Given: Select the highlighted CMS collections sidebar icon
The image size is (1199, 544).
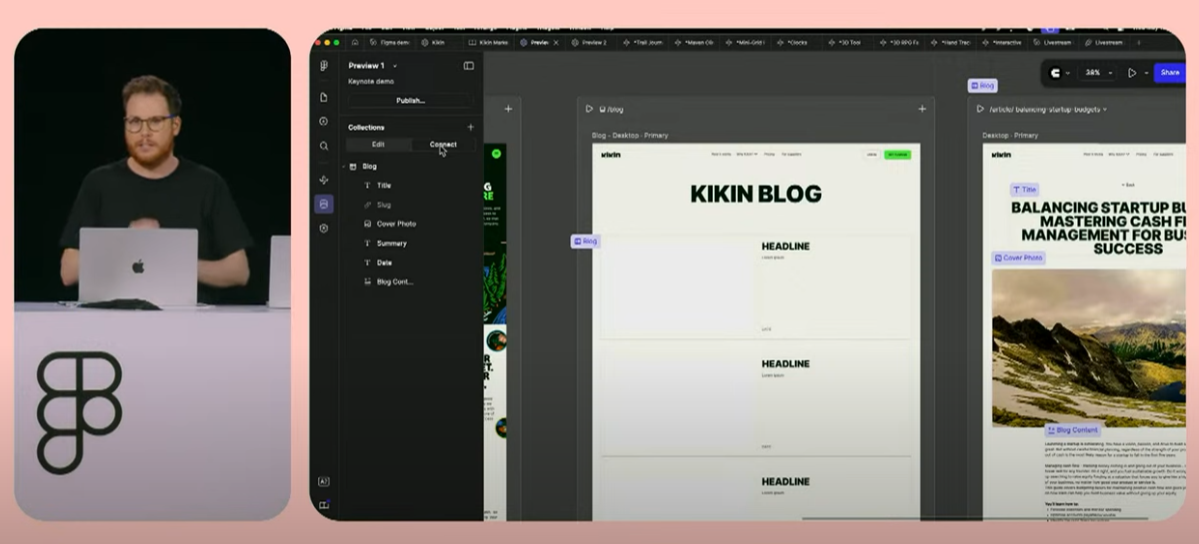Looking at the screenshot, I should click(324, 204).
